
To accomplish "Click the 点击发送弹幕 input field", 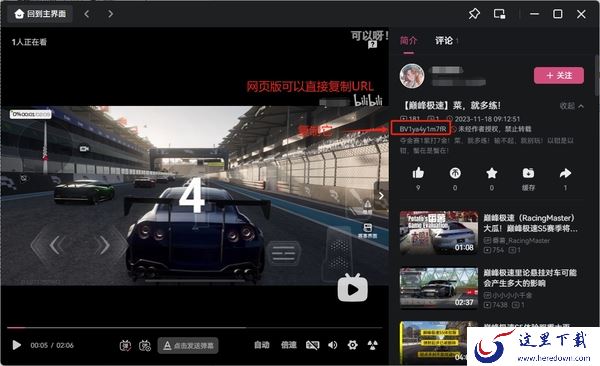I will 188,345.
